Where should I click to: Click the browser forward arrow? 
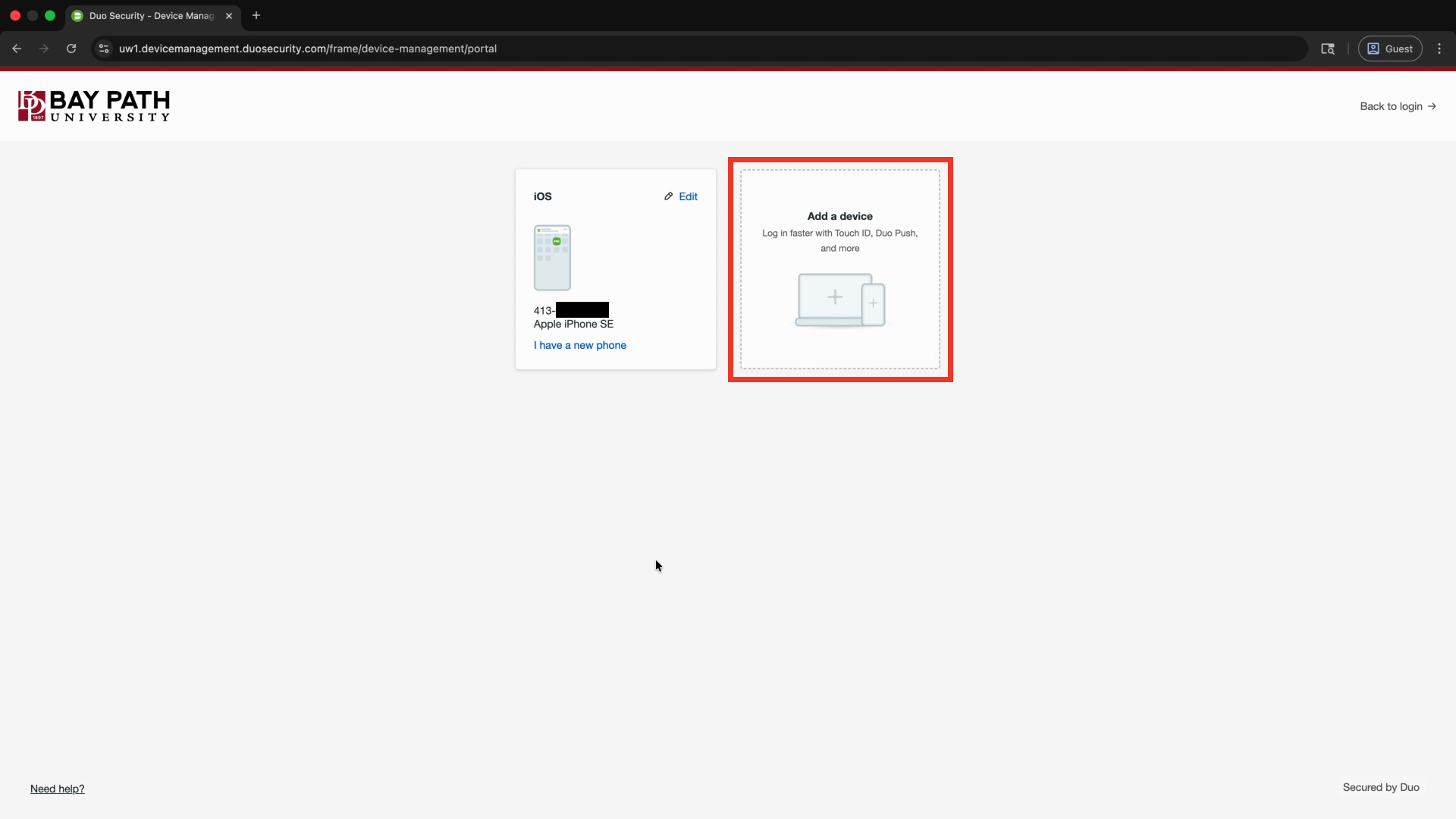tap(44, 49)
